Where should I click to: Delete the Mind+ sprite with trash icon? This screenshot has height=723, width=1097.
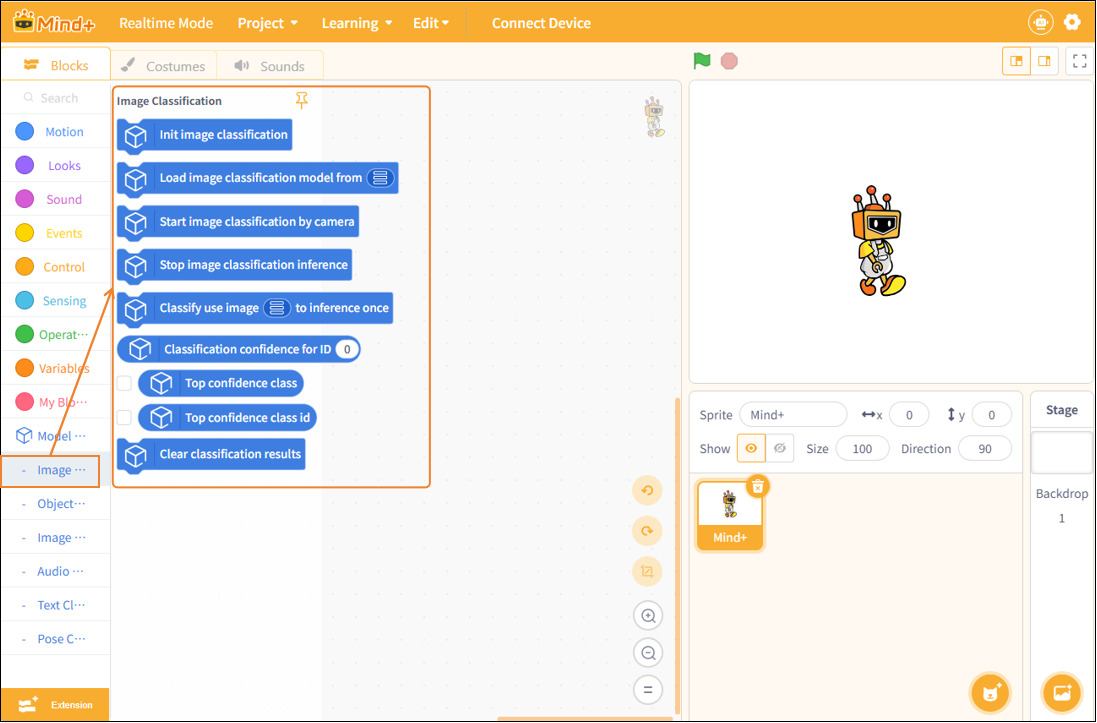click(758, 486)
